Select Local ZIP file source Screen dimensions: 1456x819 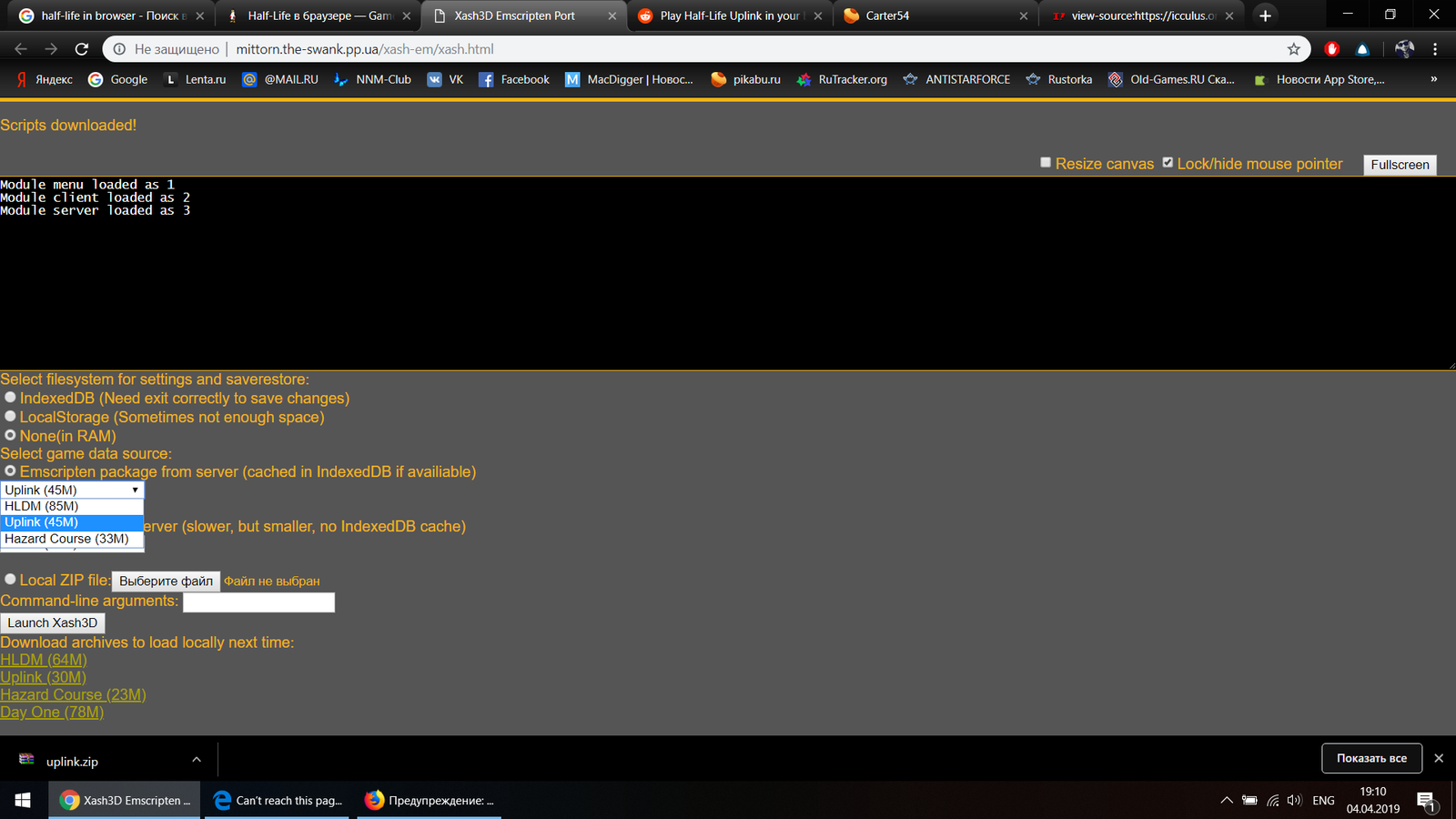pos(10,579)
